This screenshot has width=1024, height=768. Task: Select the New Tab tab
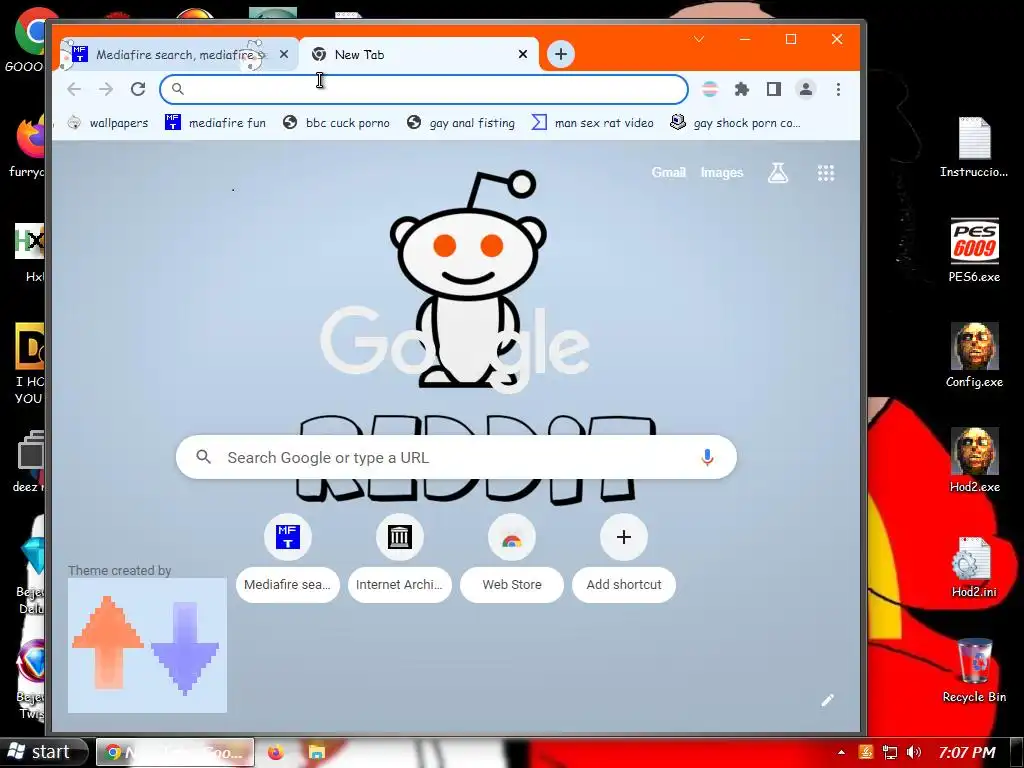pos(418,54)
